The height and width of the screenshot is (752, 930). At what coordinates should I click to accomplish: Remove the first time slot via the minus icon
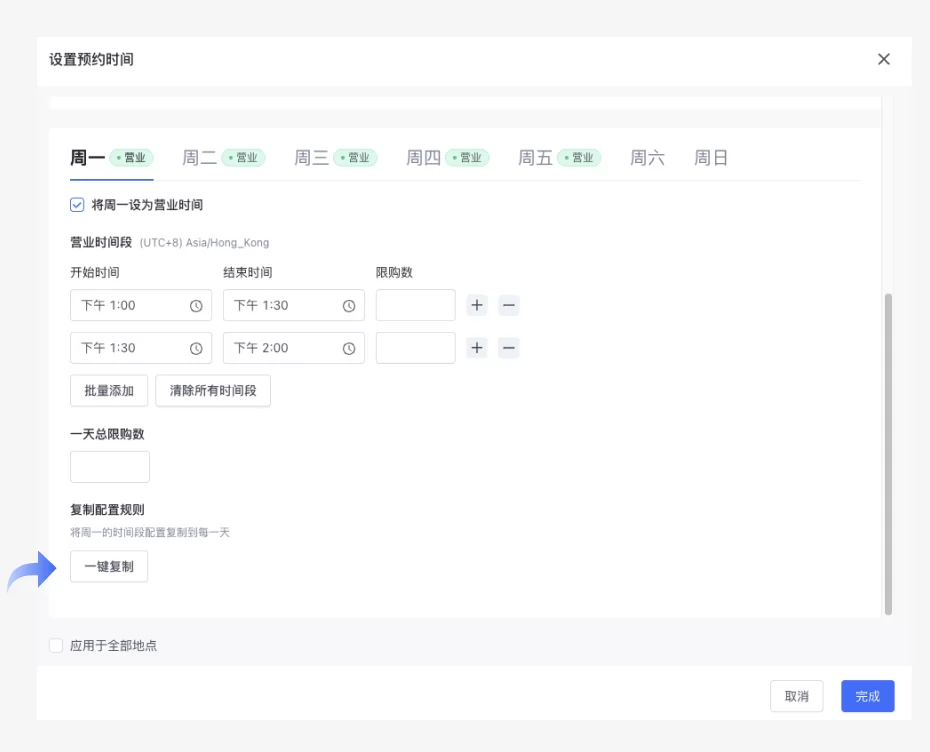[x=509, y=305]
